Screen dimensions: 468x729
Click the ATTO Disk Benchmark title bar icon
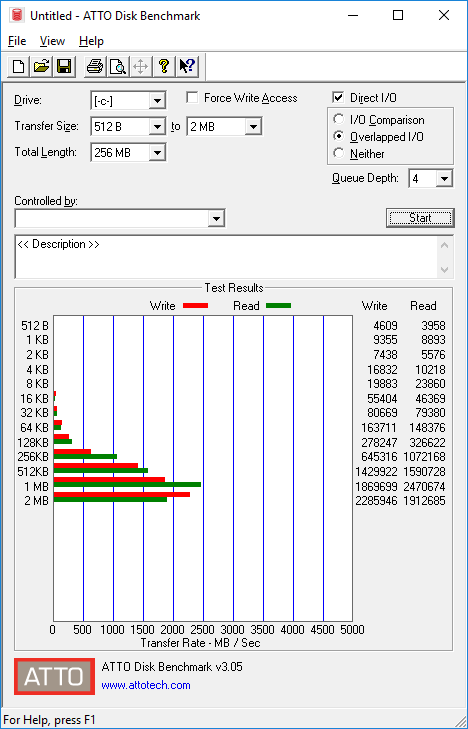point(17,15)
